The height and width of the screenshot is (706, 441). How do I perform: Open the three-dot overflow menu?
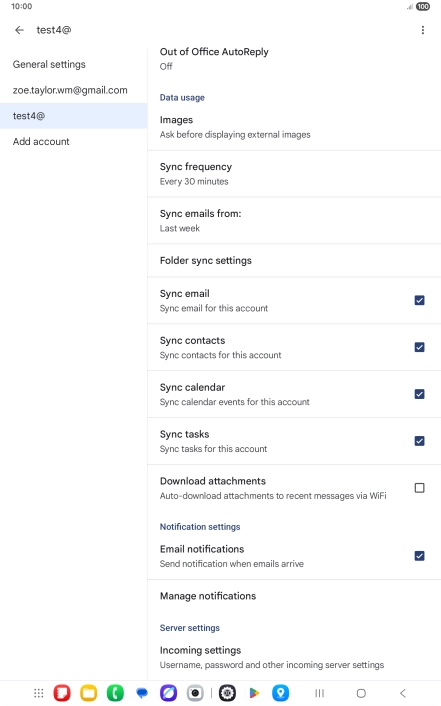click(423, 30)
